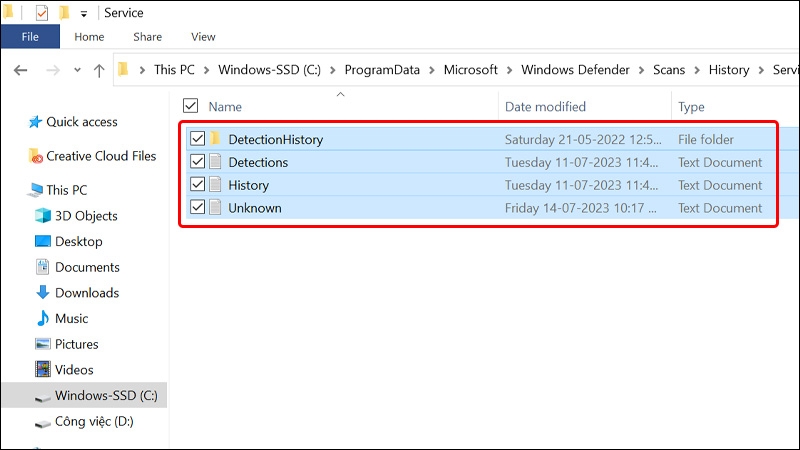Click Friday 14-07-2023 date cell

tap(581, 208)
